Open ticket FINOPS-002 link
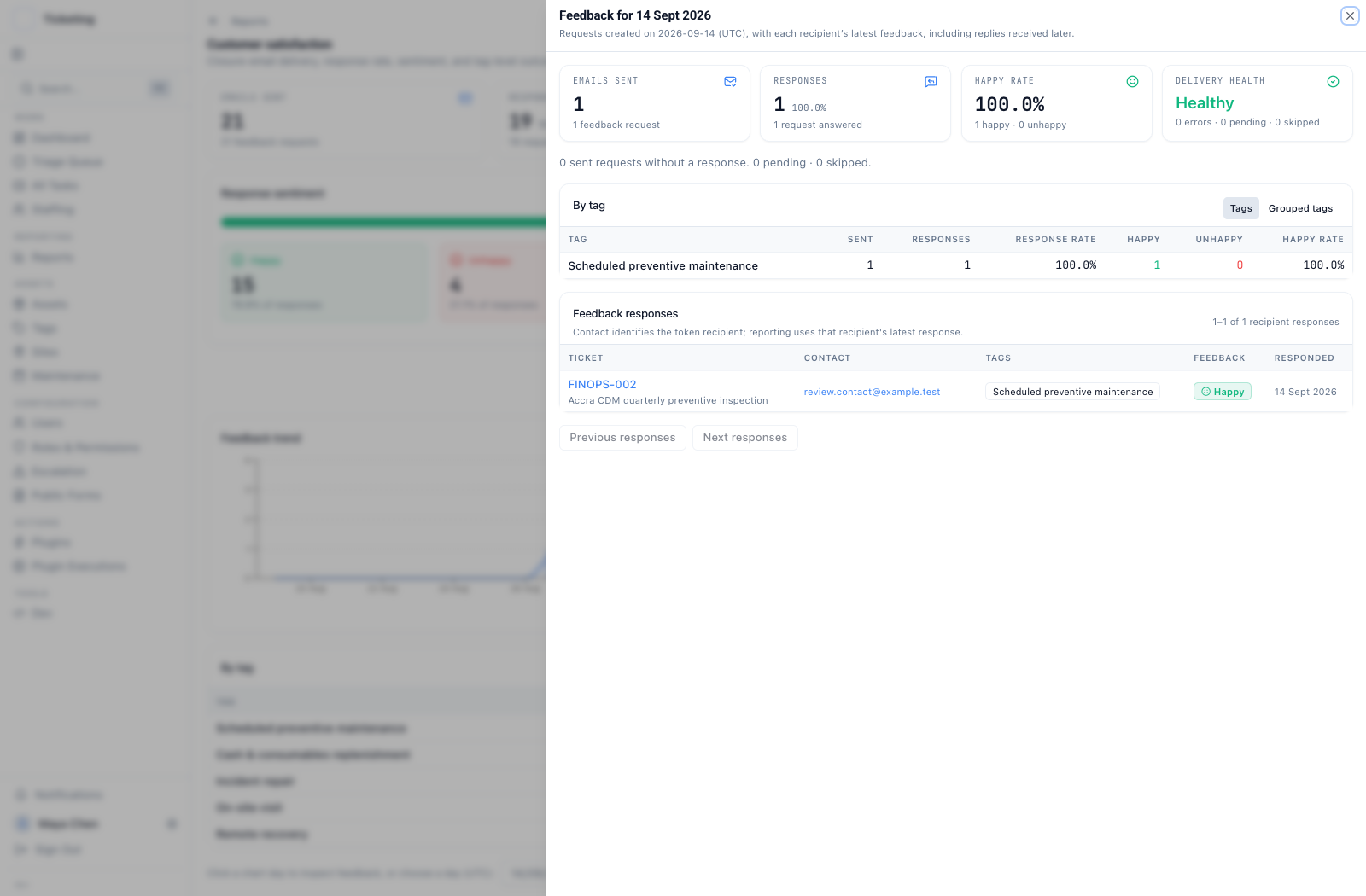The image size is (1366, 896). pos(602,385)
